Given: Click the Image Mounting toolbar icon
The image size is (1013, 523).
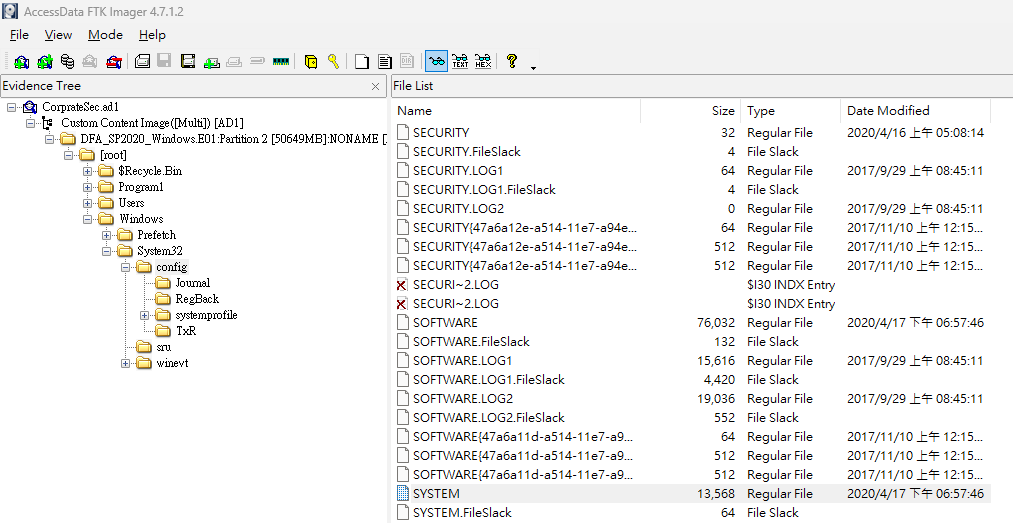Looking at the screenshot, I should (x=67, y=61).
